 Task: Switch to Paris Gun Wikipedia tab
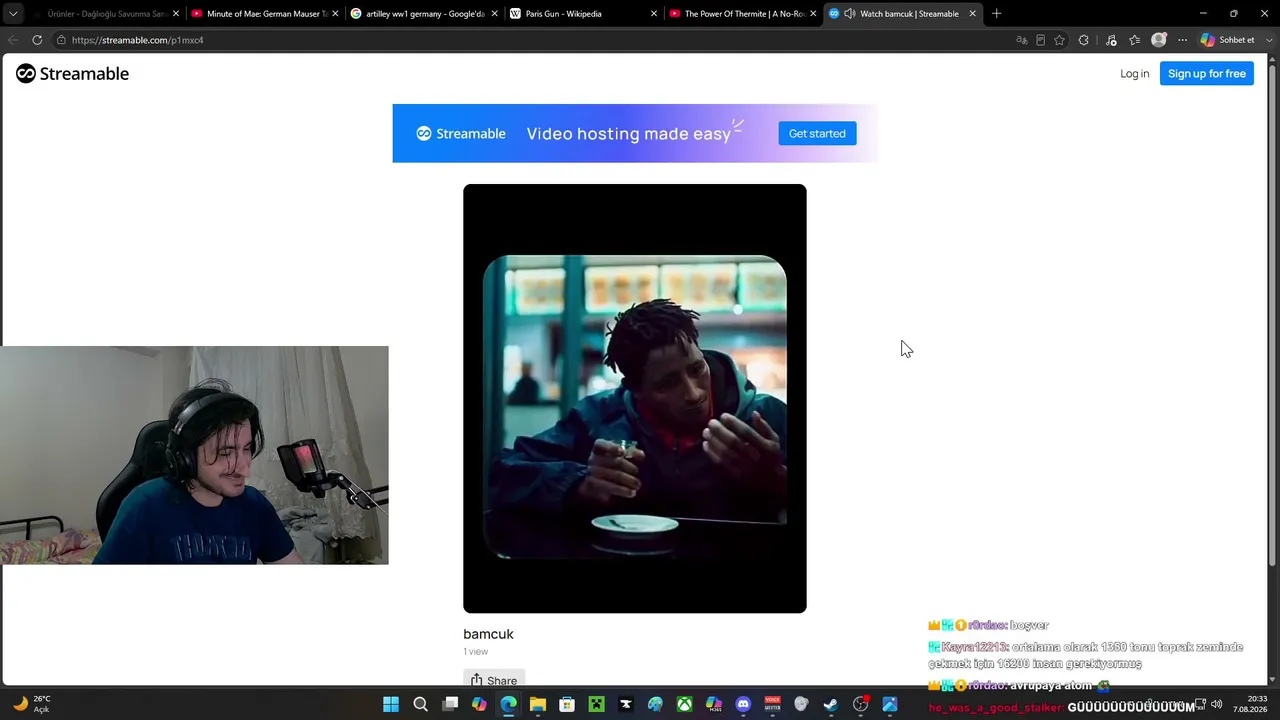(x=582, y=14)
